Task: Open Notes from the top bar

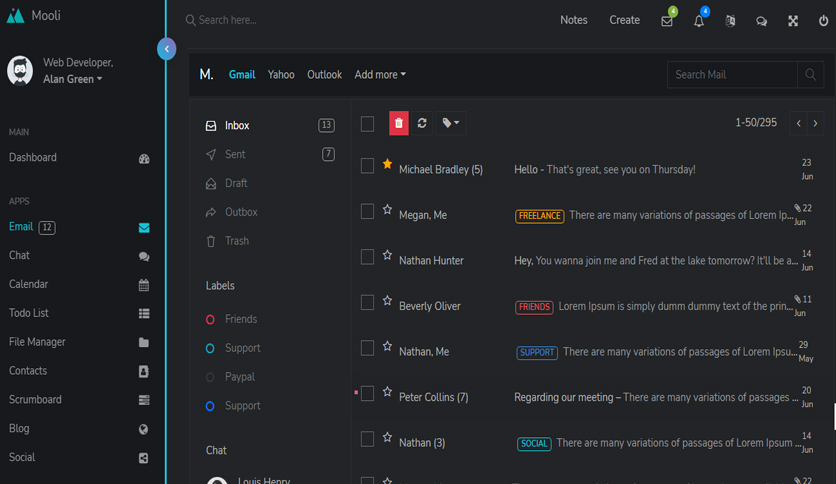Action: 574,20
